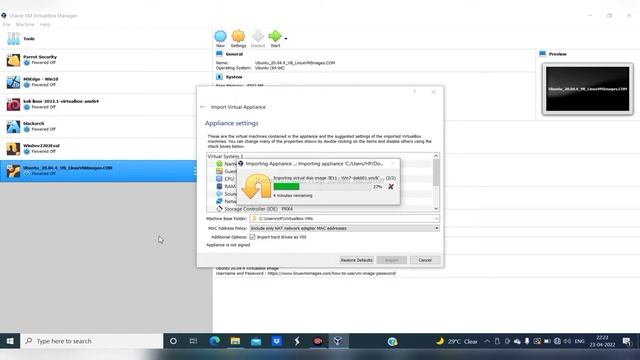Click the weather 29°C Clear widget
Image resolution: width=640 pixels, height=360 pixels.
pos(457,341)
